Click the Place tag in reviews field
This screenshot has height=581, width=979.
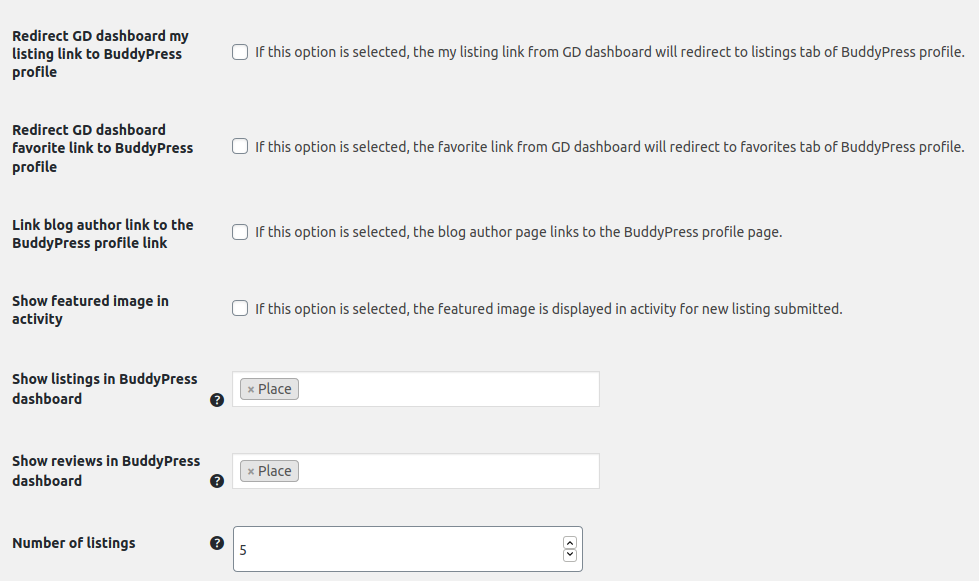click(x=275, y=471)
